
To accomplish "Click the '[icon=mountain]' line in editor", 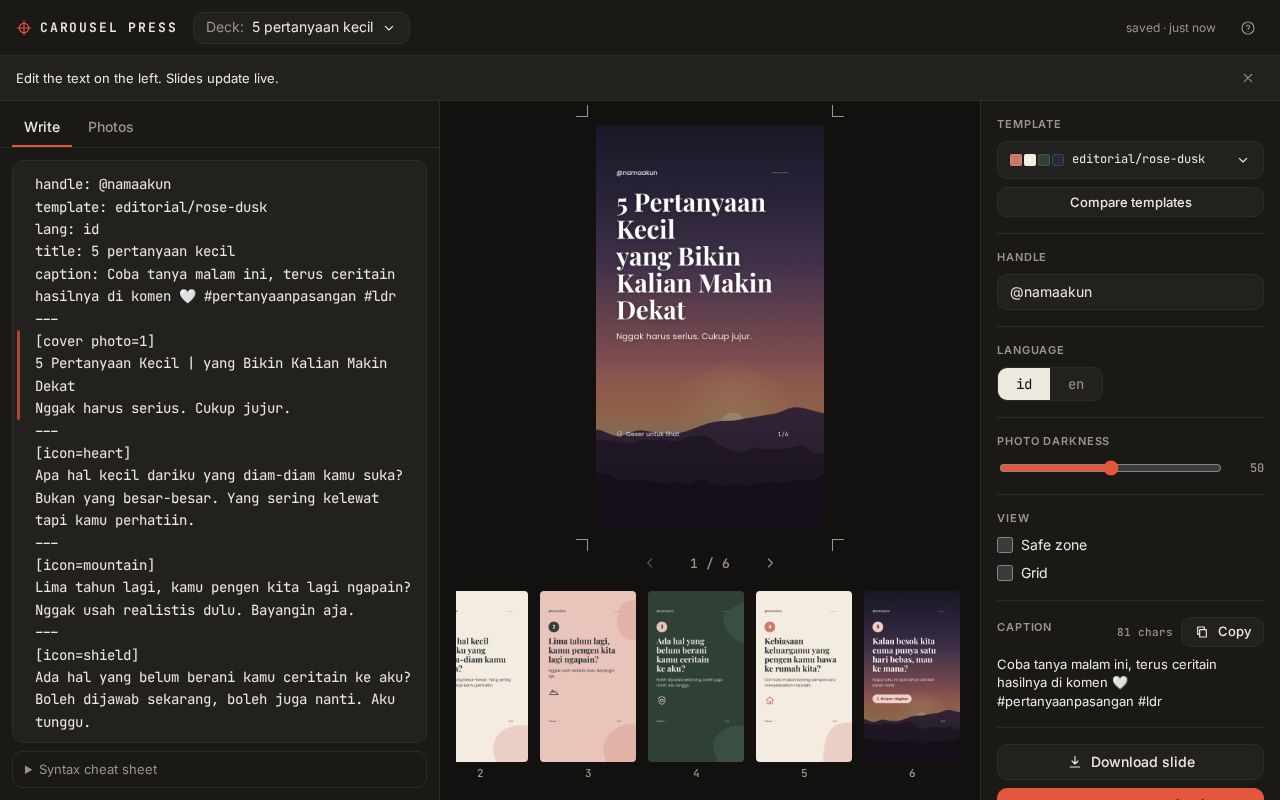I will 95,565.
